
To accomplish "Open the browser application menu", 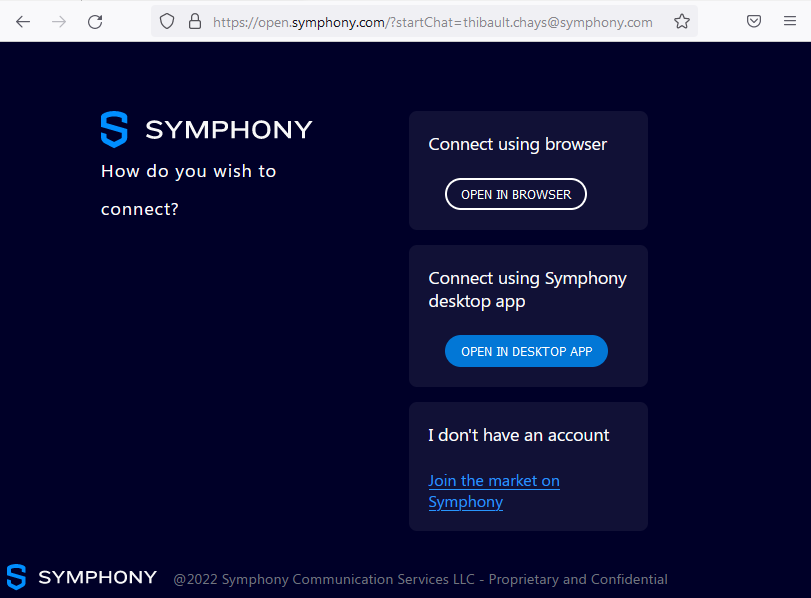I will point(791,21).
